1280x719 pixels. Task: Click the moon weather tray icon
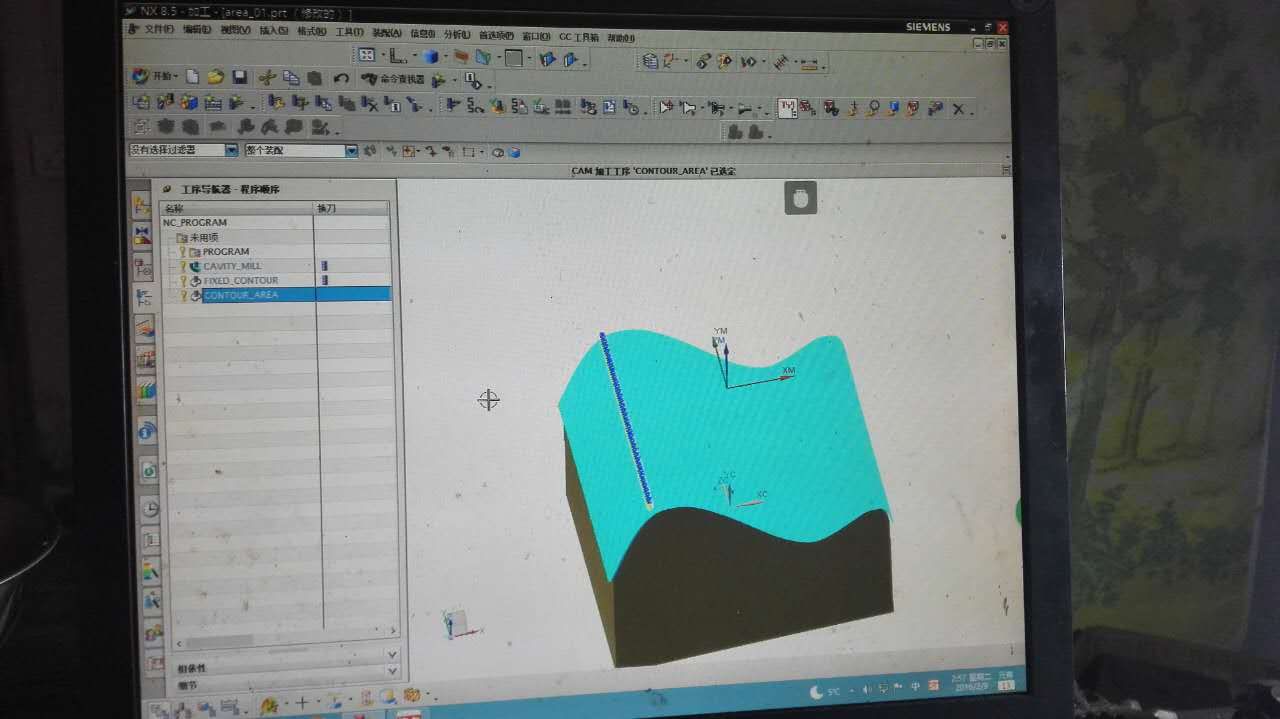[x=818, y=690]
